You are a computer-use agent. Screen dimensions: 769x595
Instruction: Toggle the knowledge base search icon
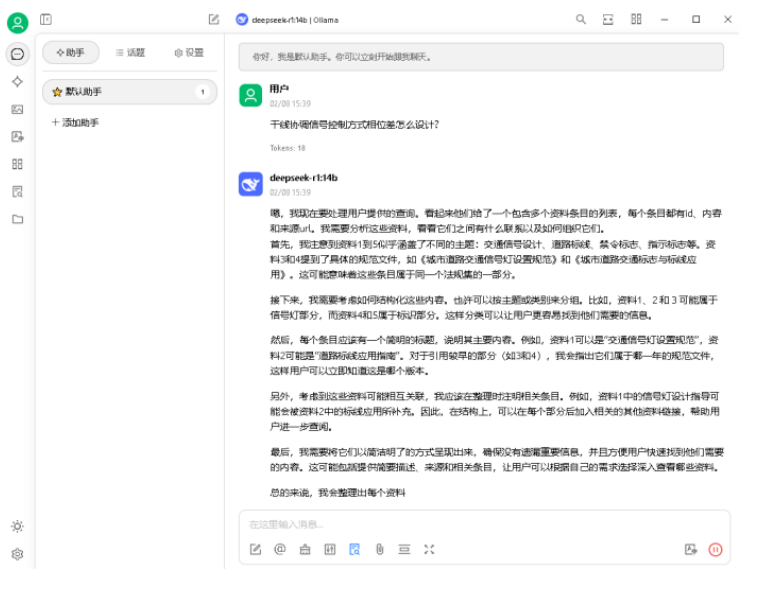(355, 549)
